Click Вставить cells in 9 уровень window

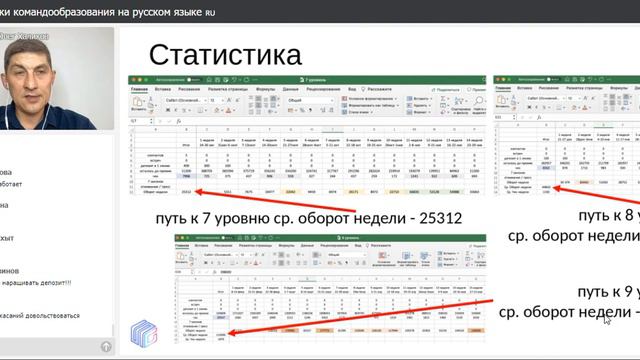point(448,253)
